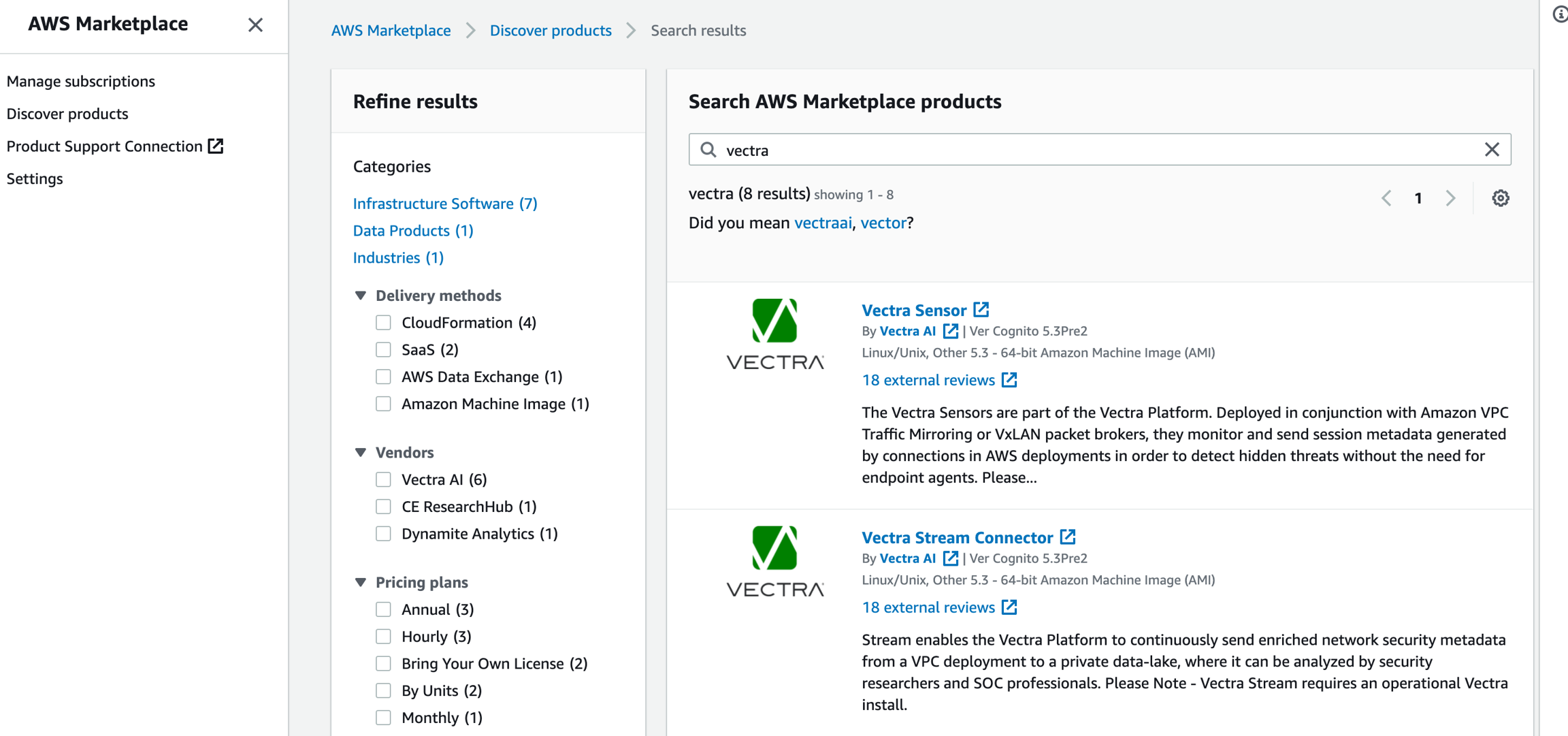The width and height of the screenshot is (1568, 736).
Task: Collapse the Delivery methods section
Action: point(361,295)
